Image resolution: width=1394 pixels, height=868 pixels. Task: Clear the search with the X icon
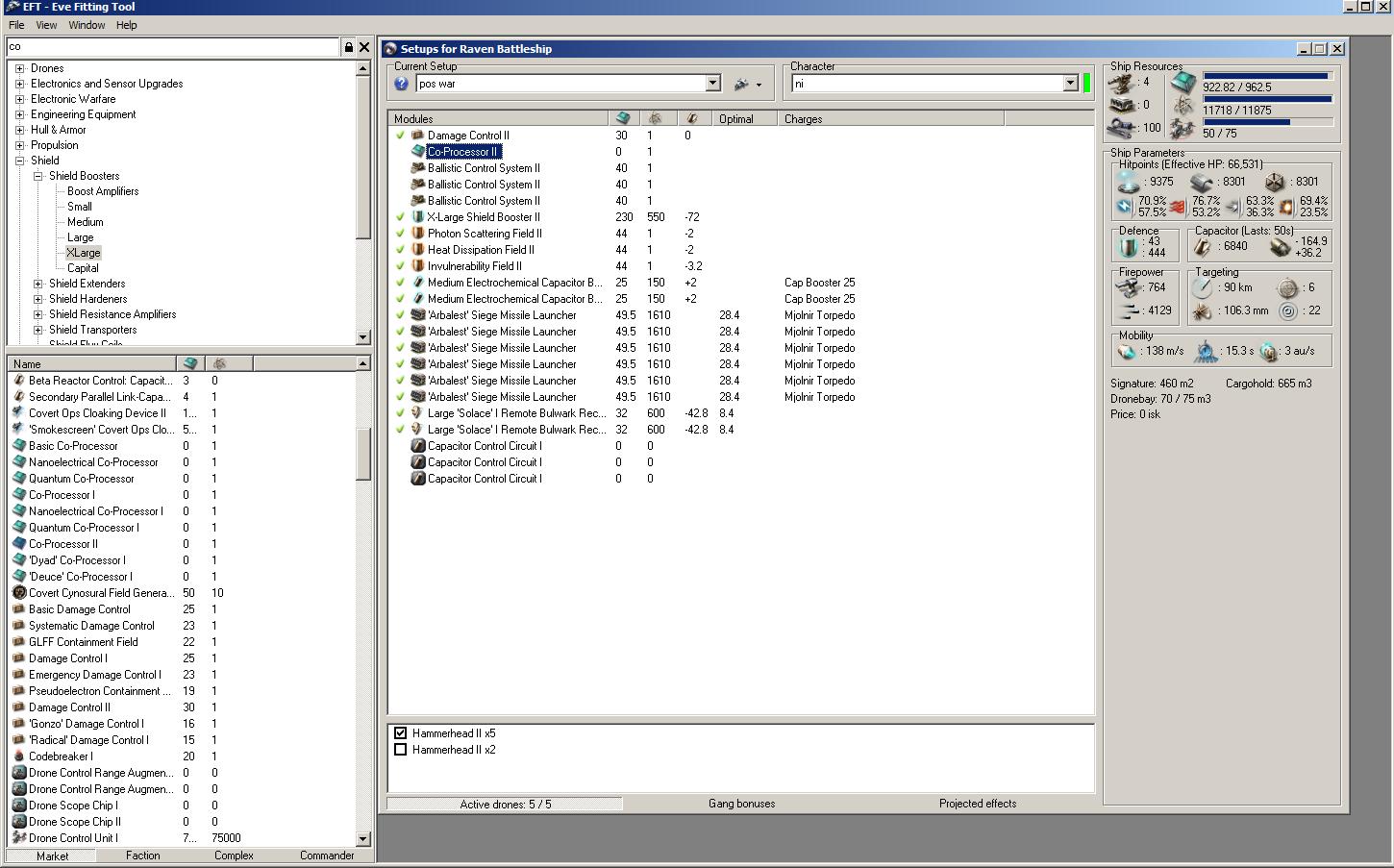tap(364, 47)
